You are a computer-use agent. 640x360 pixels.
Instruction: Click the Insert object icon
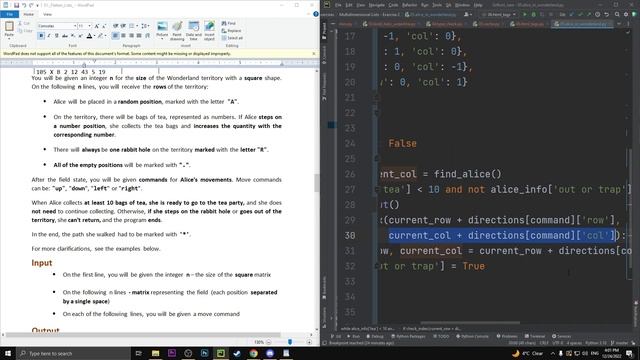pyautogui.click(x=209, y=31)
